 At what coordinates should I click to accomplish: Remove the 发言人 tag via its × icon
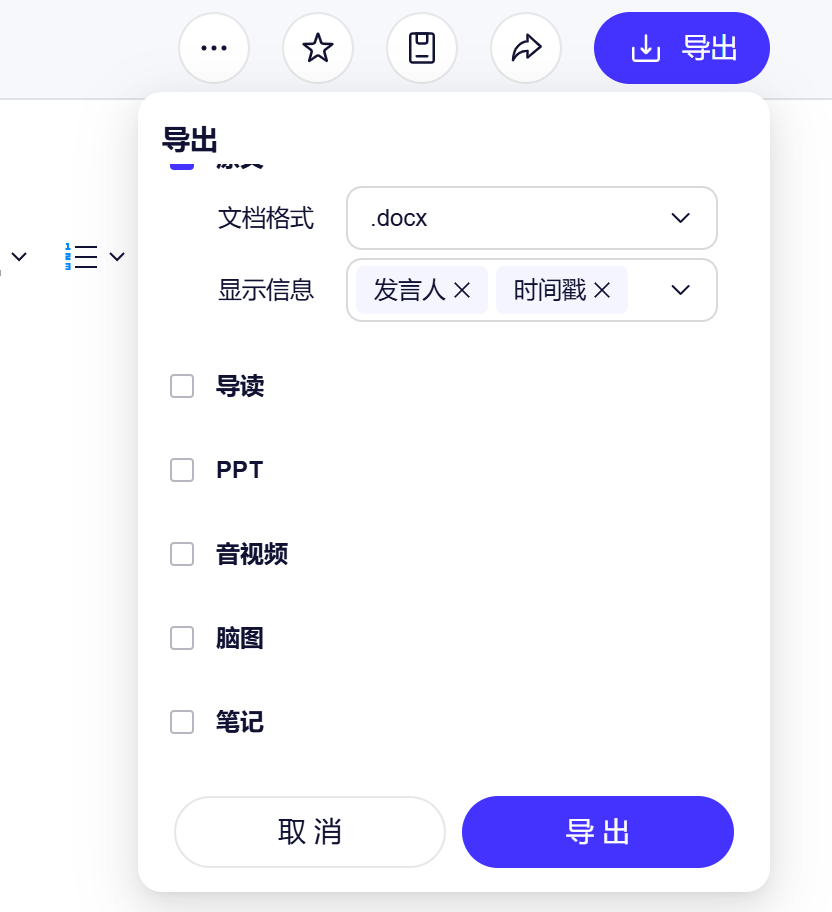[x=462, y=290]
